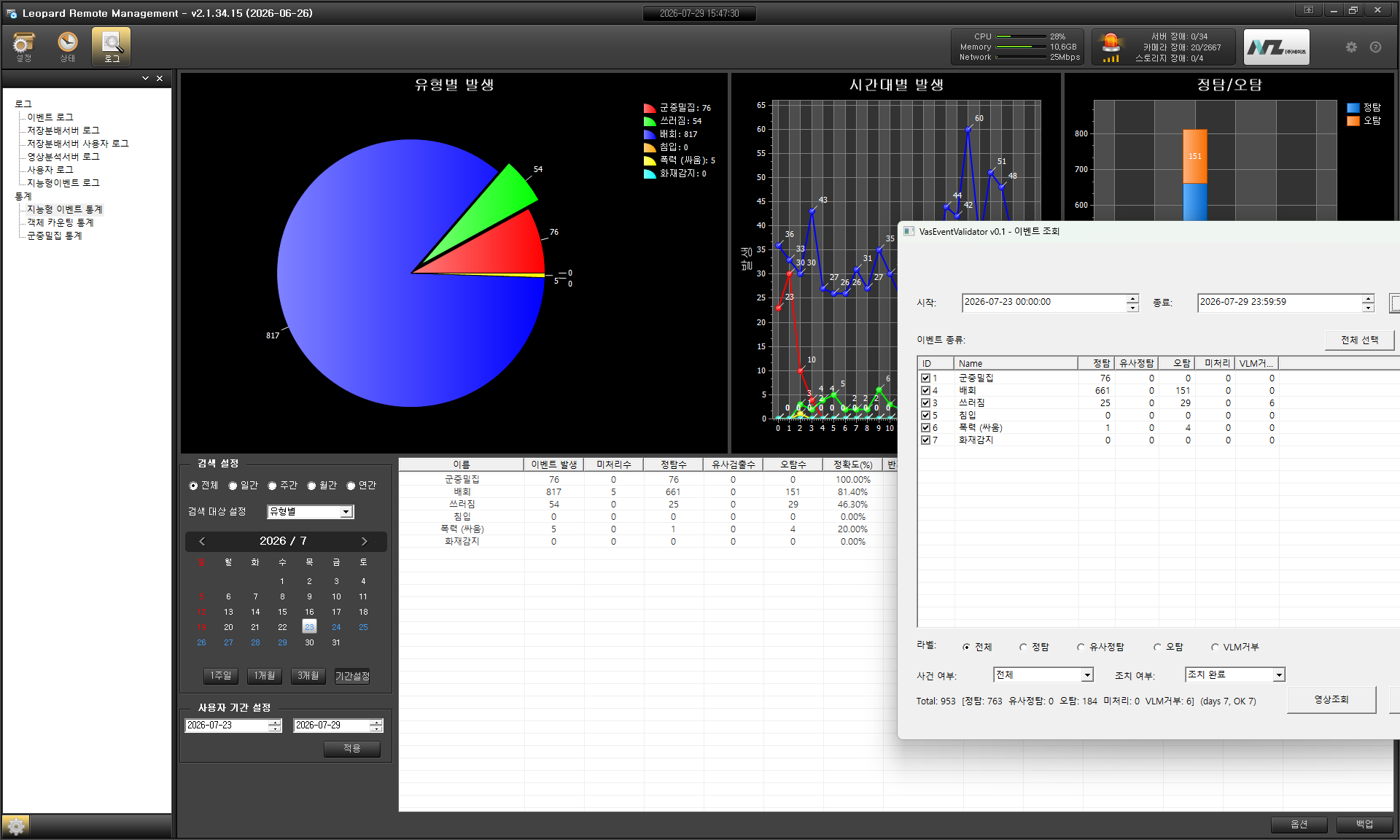Select the 연간 yearly radio button
The height and width of the screenshot is (840, 1400).
(x=351, y=486)
